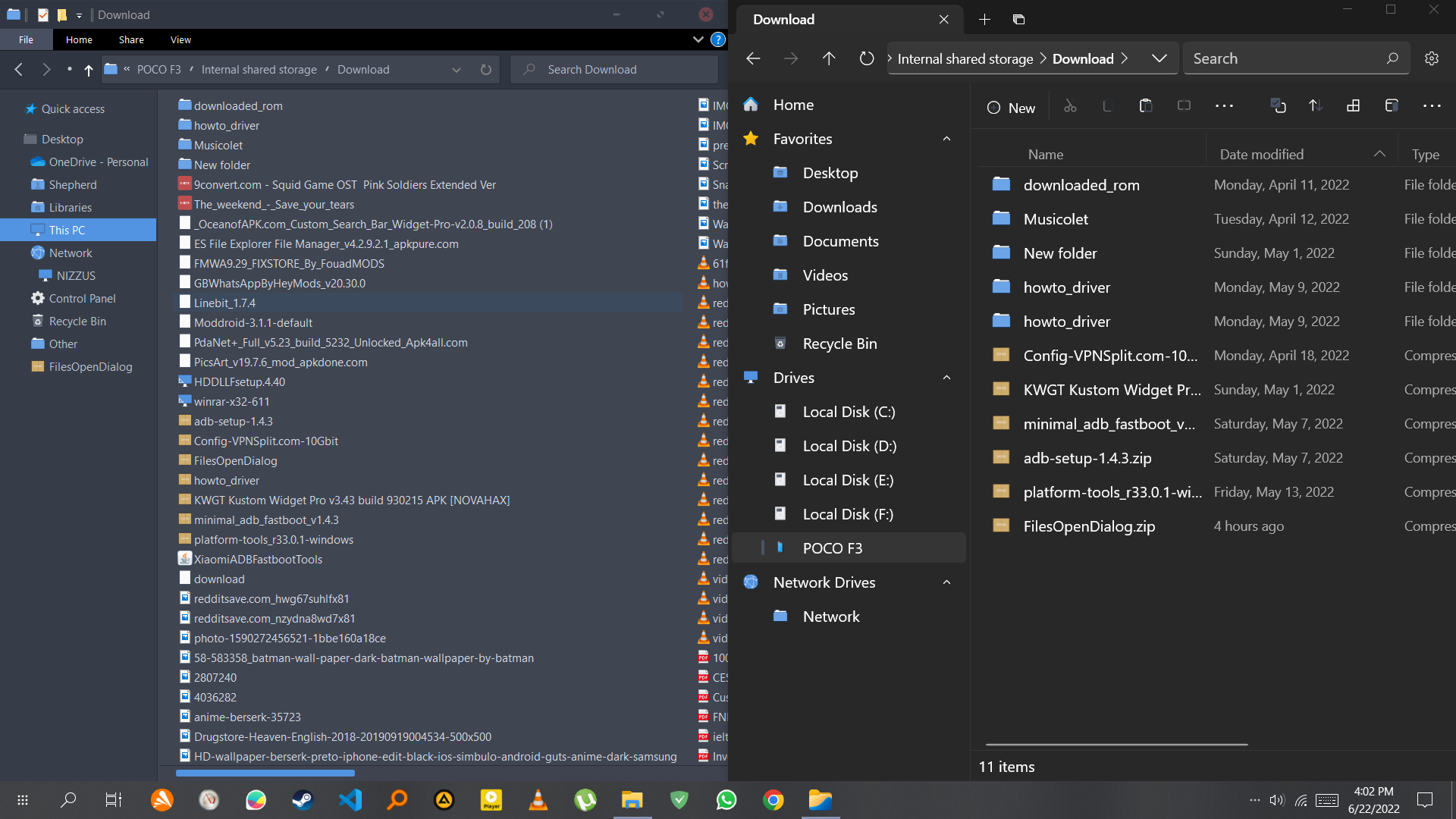This screenshot has width=1456, height=819.
Task: Open the Share ribbon tab
Action: point(131,39)
